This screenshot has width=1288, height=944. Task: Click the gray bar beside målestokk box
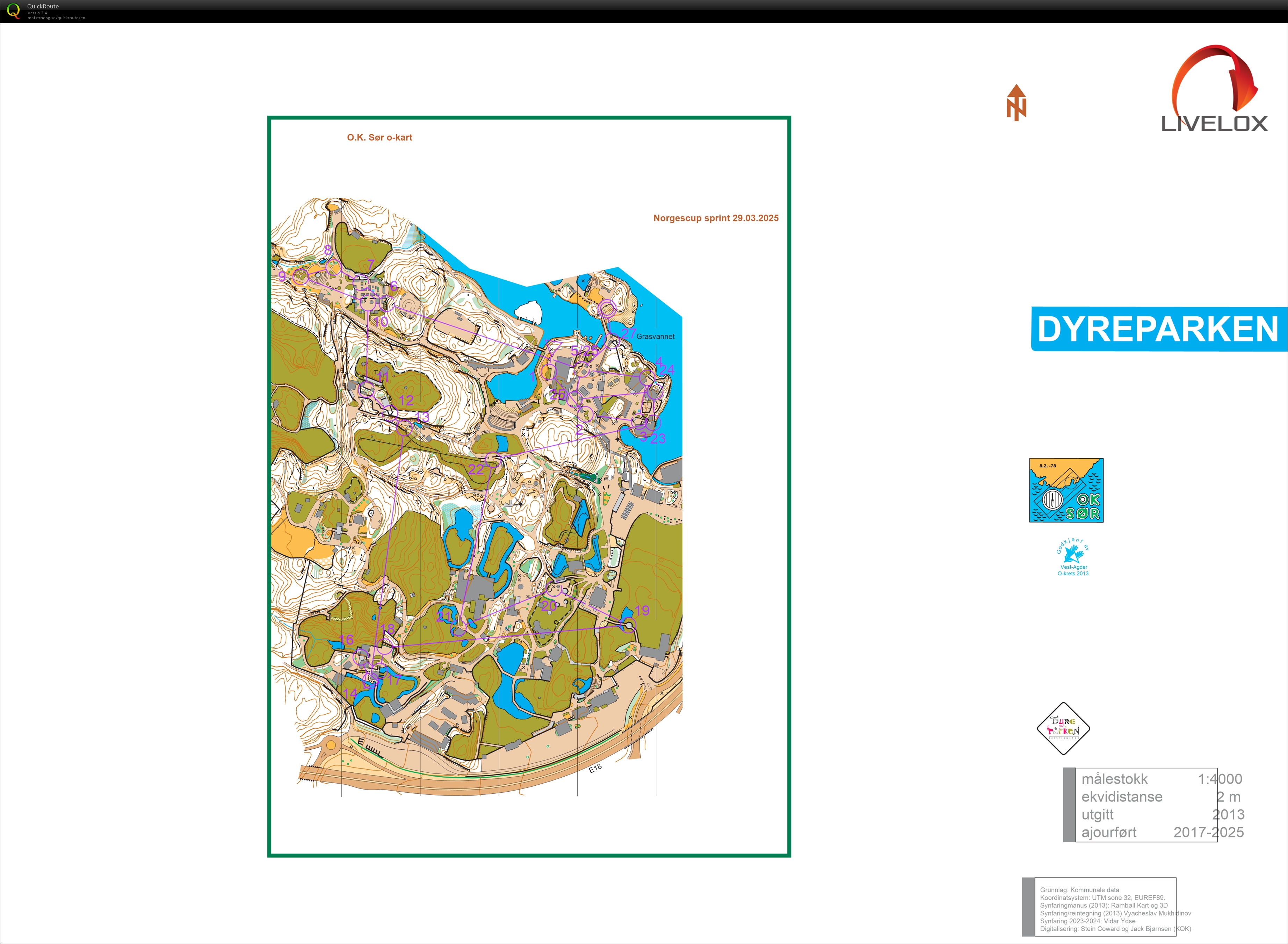click(1069, 806)
